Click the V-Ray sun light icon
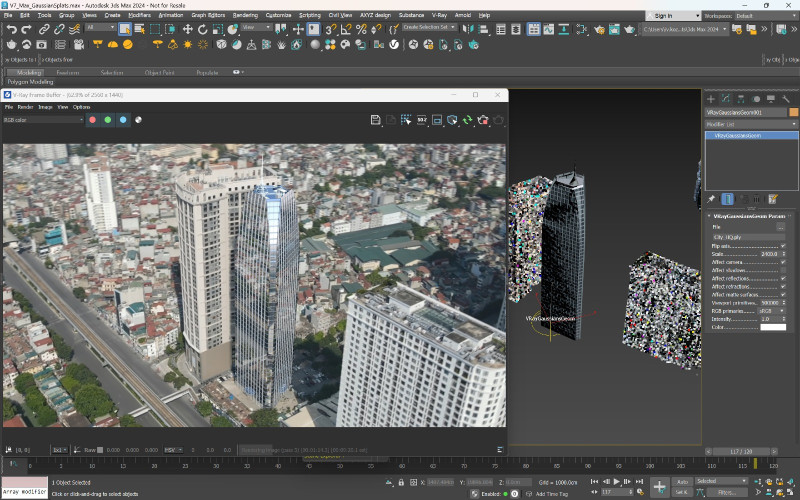The image size is (800, 500). pyautogui.click(x=188, y=45)
